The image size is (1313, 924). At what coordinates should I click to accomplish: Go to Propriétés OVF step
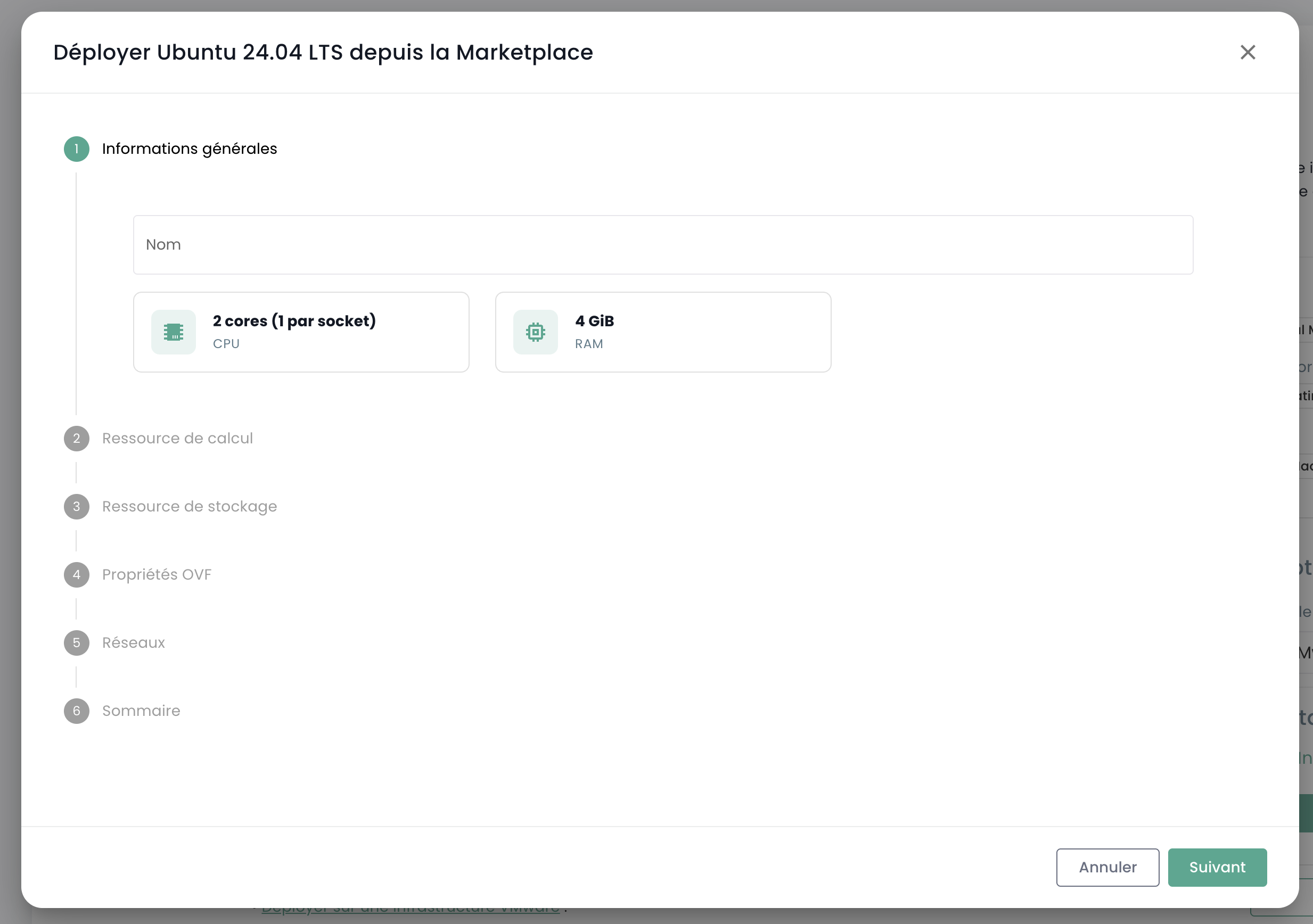tap(157, 575)
